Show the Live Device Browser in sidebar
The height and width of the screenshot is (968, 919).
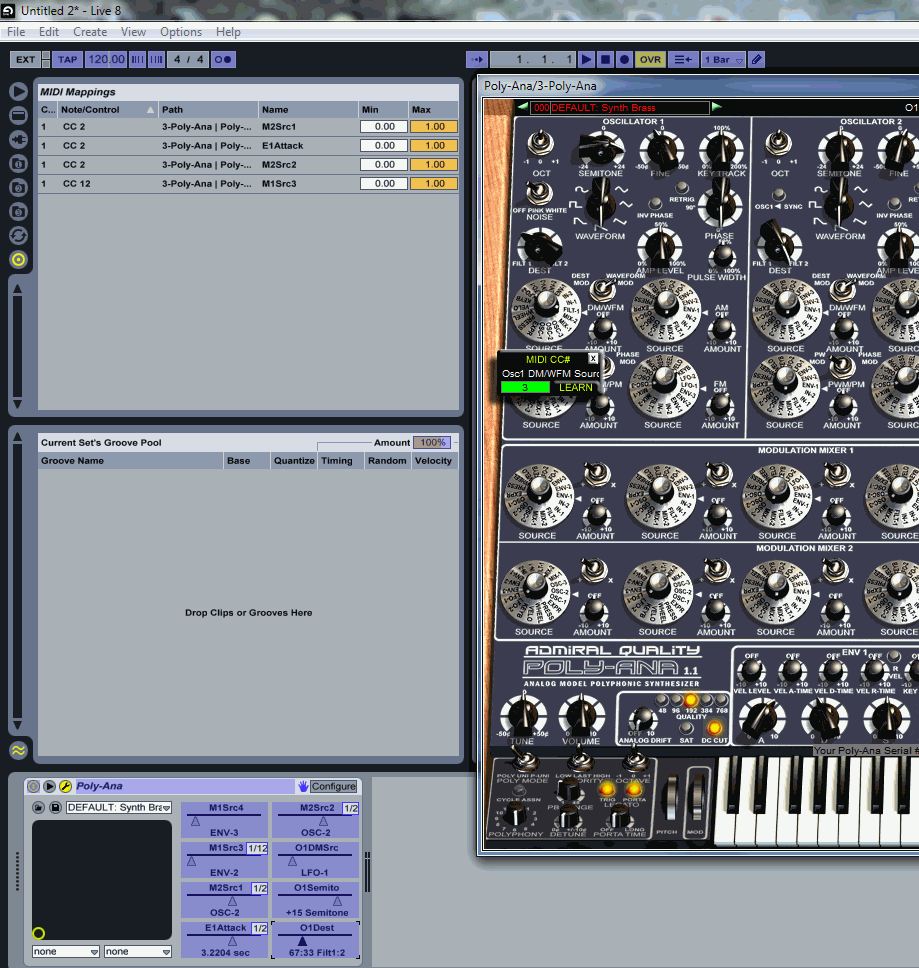(19, 115)
